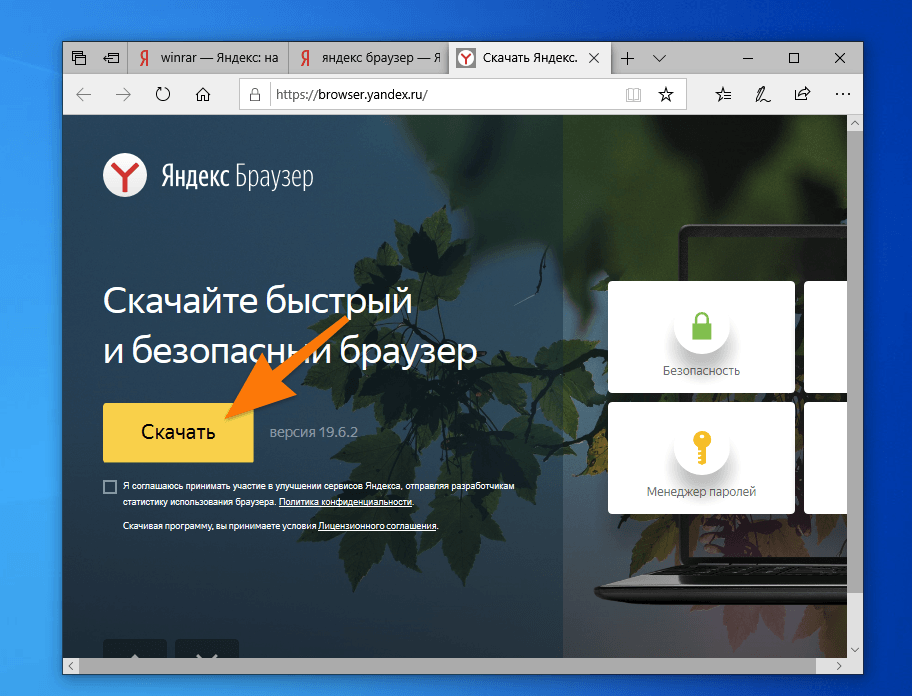Add this page to favorites star

[x=666, y=94]
